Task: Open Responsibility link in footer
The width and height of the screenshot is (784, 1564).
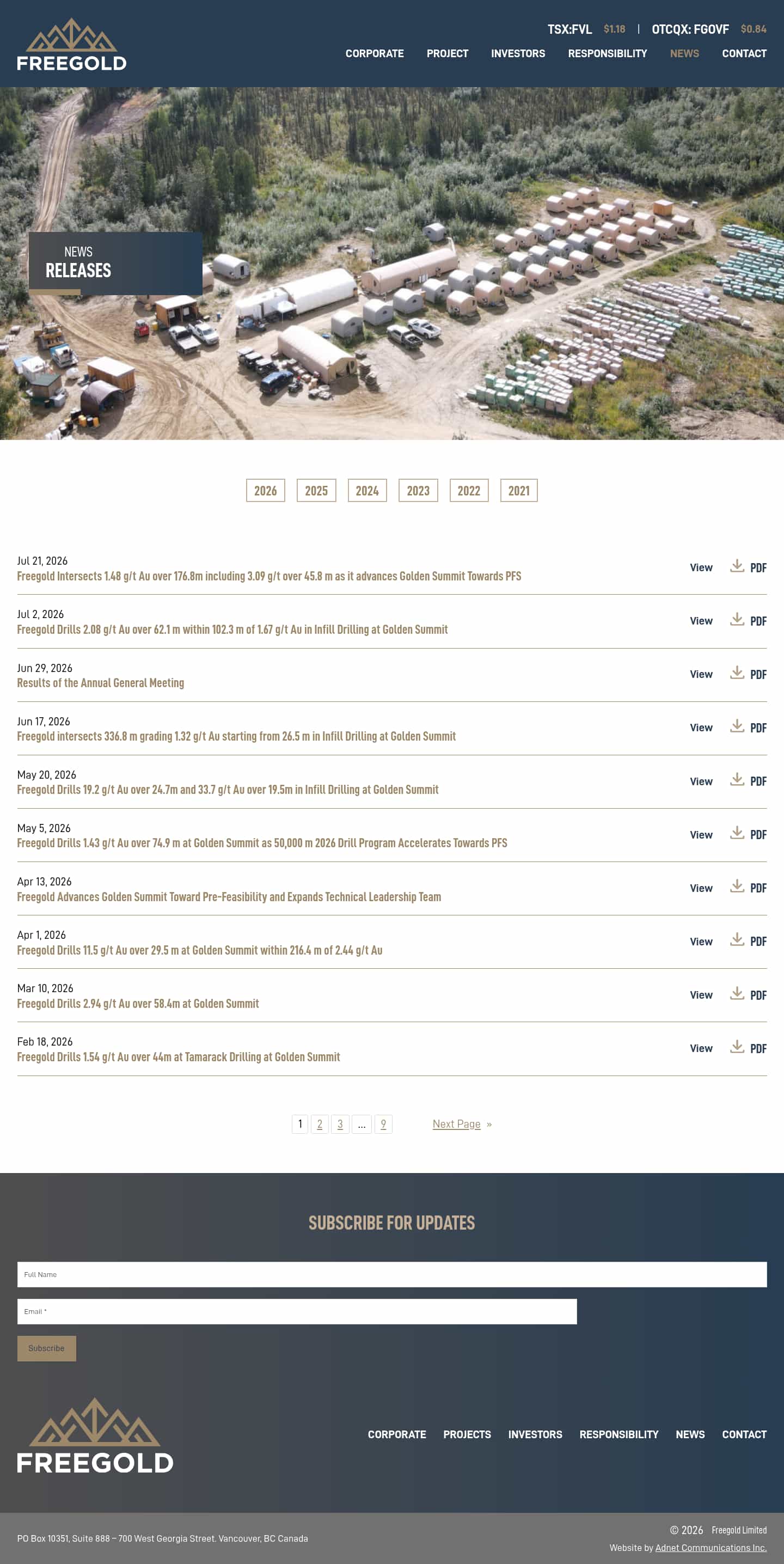Action: (619, 1434)
